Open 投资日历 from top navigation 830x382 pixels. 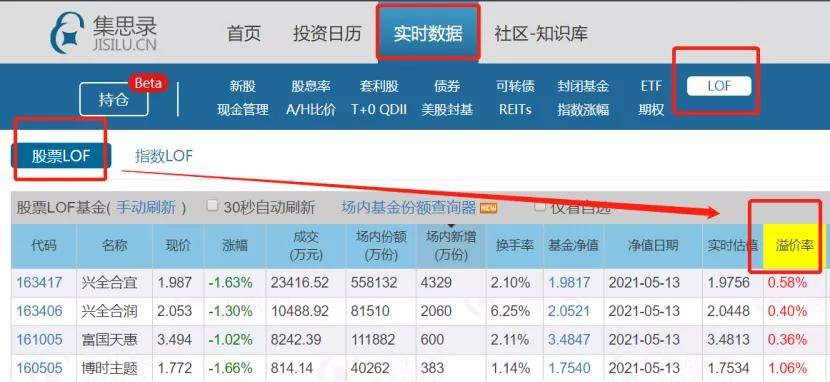point(327,33)
